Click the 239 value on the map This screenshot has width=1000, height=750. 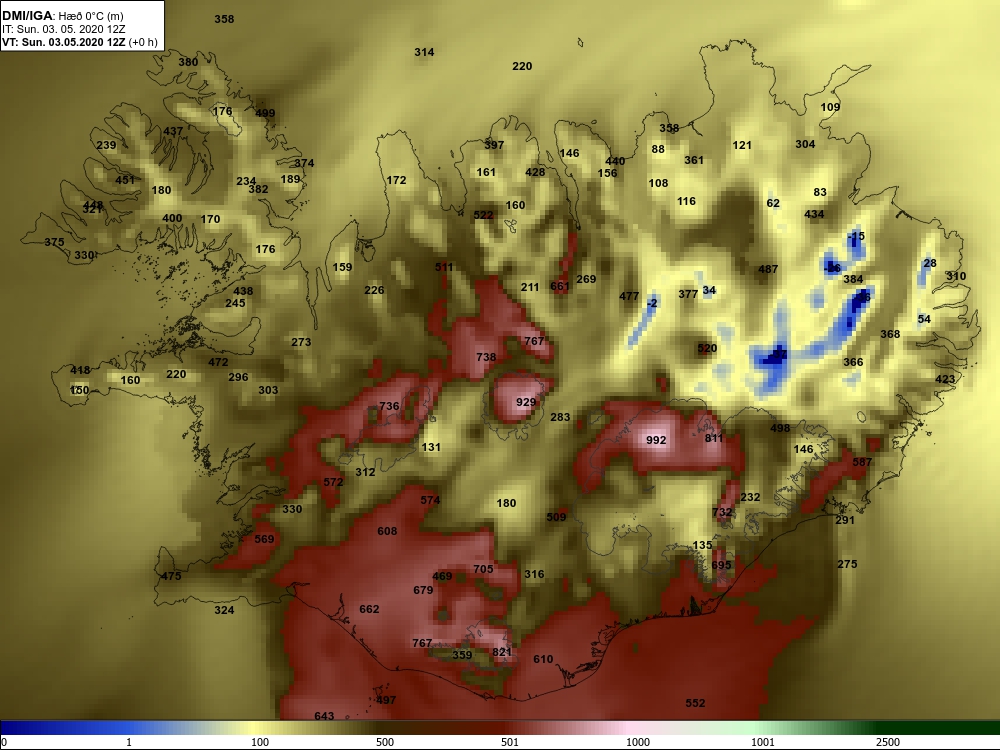click(106, 145)
